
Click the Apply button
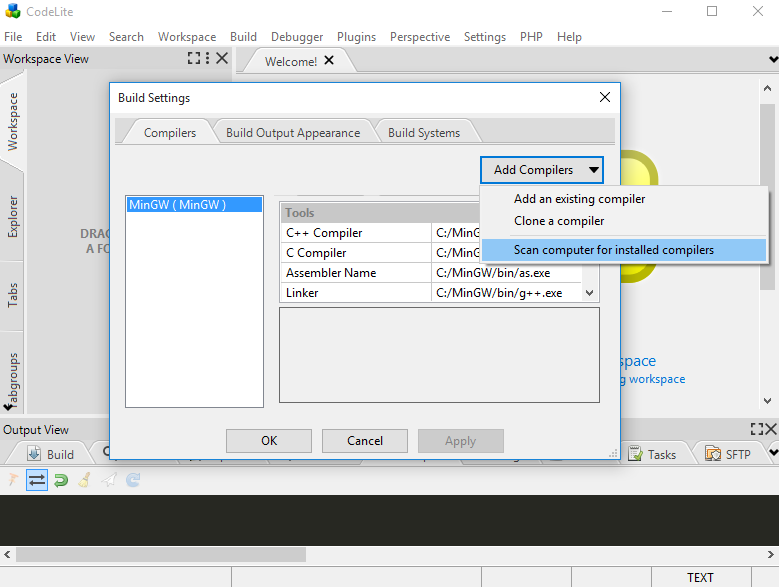[461, 440]
